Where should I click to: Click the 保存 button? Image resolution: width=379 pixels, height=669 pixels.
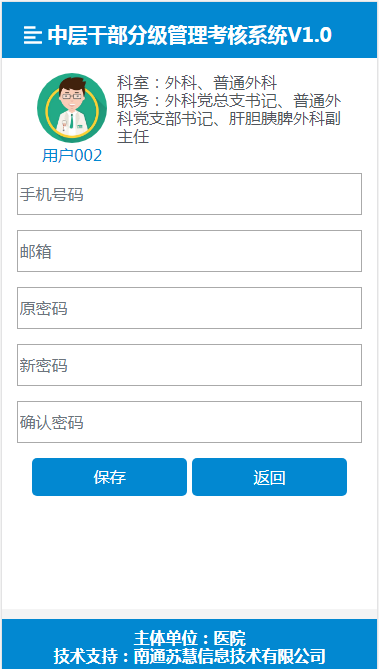point(109,477)
